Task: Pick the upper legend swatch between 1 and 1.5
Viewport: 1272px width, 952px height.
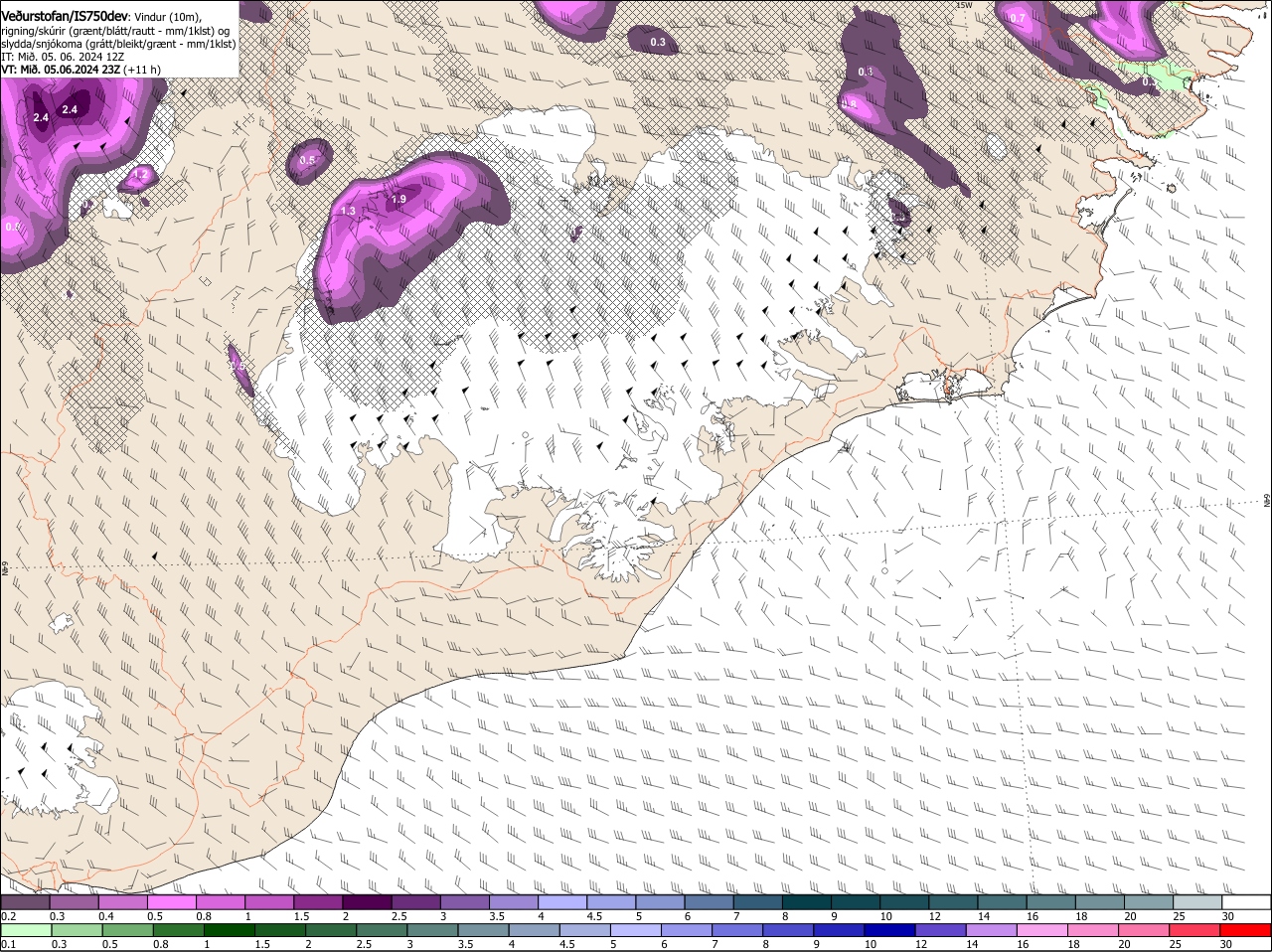Action: (x=268, y=902)
